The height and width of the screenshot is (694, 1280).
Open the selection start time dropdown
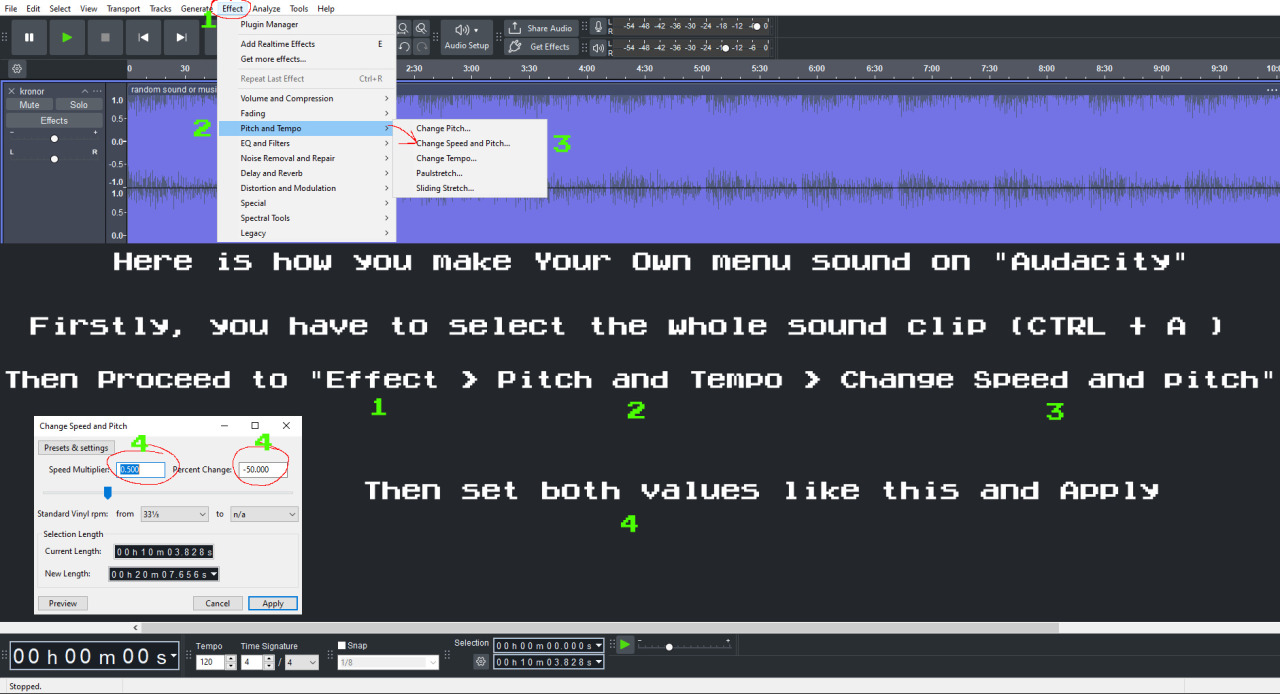[598, 646]
